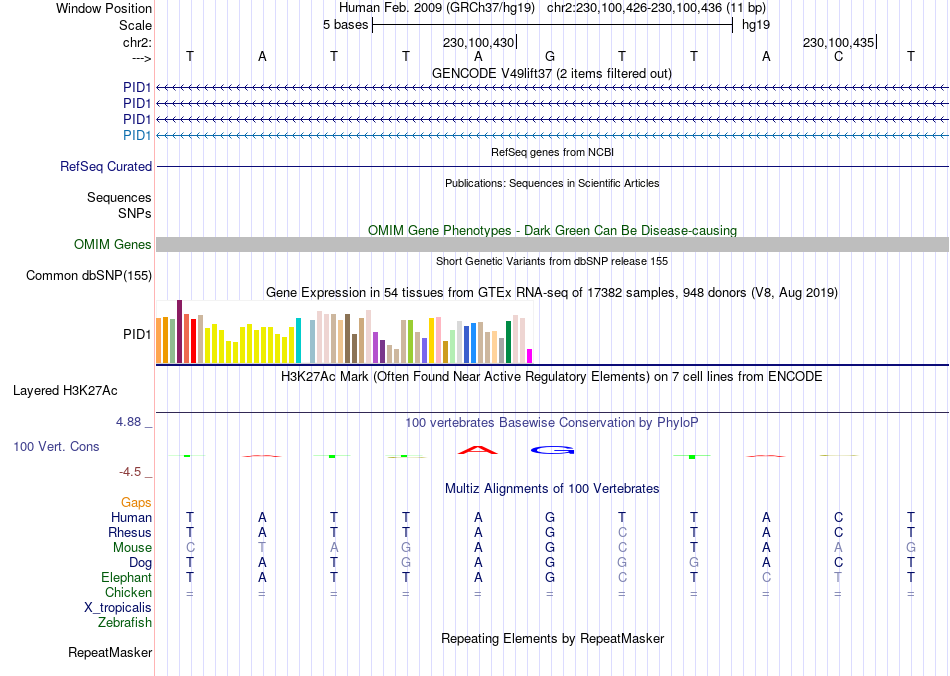Click Gene Expression in 54 tissues title
This screenshot has width=950, height=676.
tap(552, 293)
